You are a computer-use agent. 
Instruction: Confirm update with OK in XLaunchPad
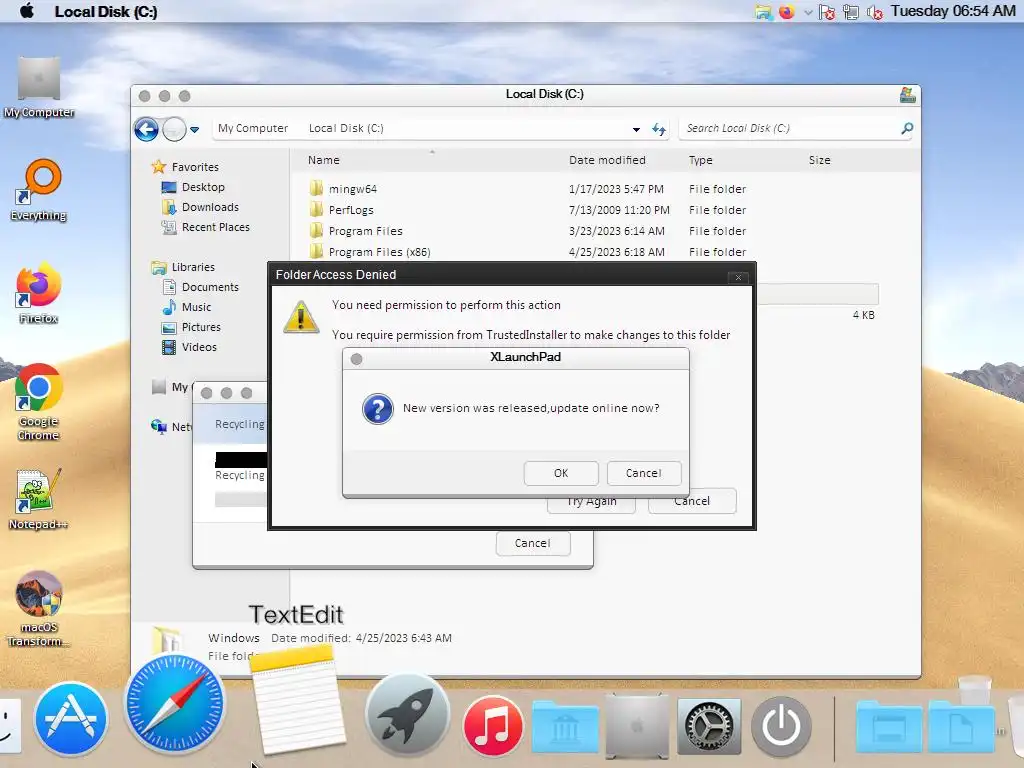[560, 473]
